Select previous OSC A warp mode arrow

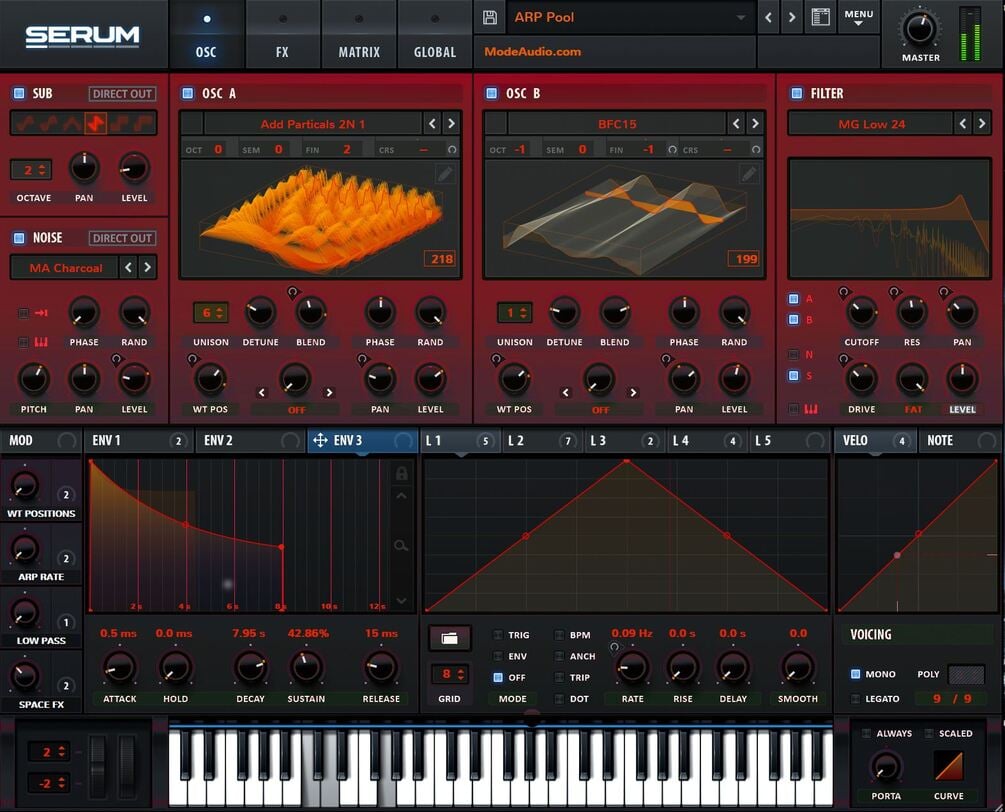click(262, 392)
